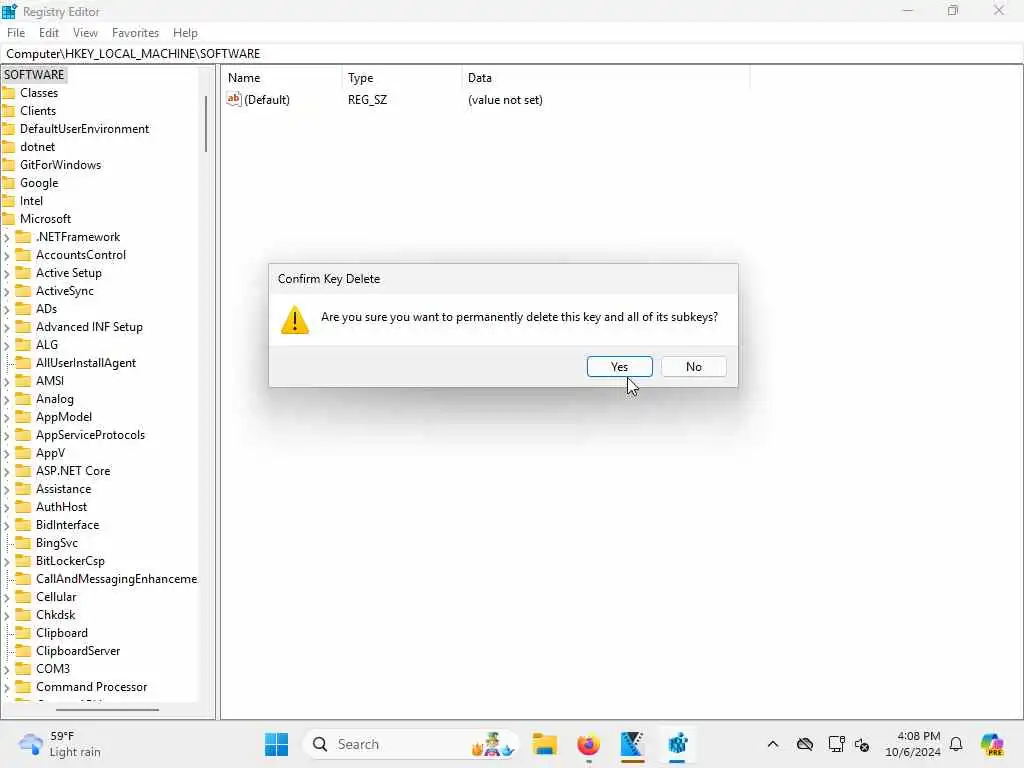
Task: Click the Registry Editor taskbar icon
Action: pyautogui.click(x=677, y=744)
